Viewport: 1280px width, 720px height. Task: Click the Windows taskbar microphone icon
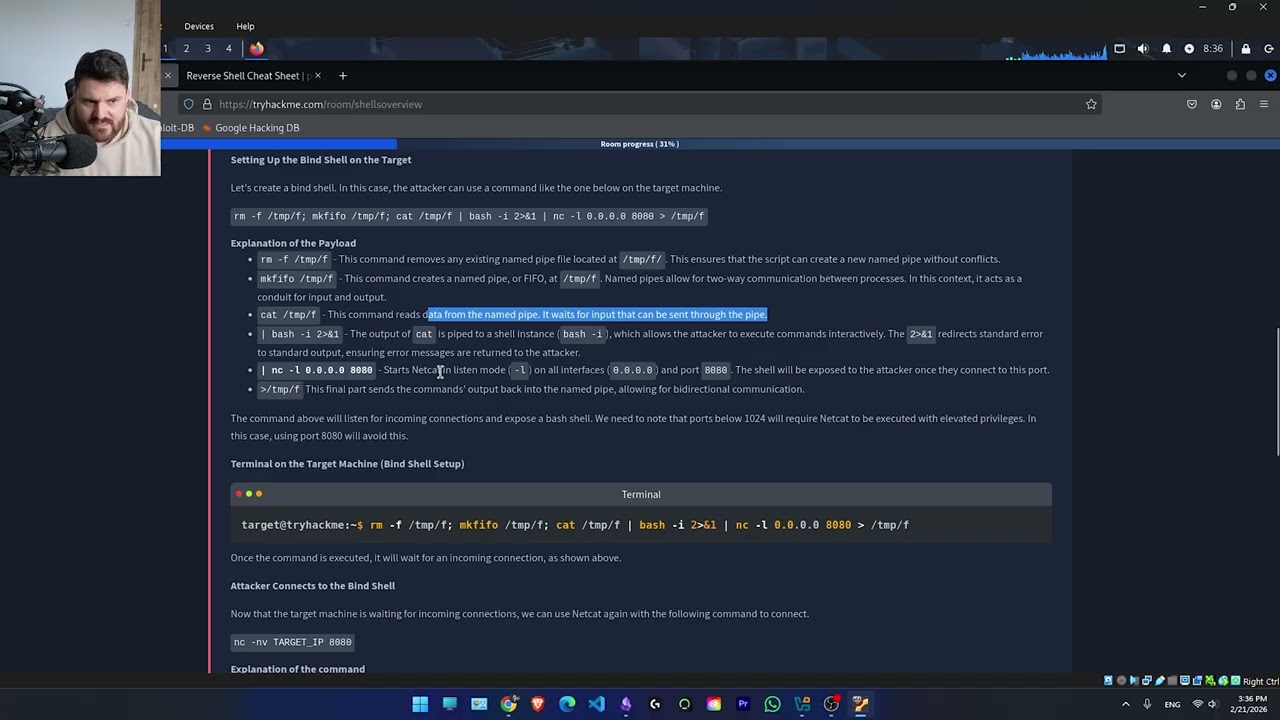click(x=1147, y=704)
